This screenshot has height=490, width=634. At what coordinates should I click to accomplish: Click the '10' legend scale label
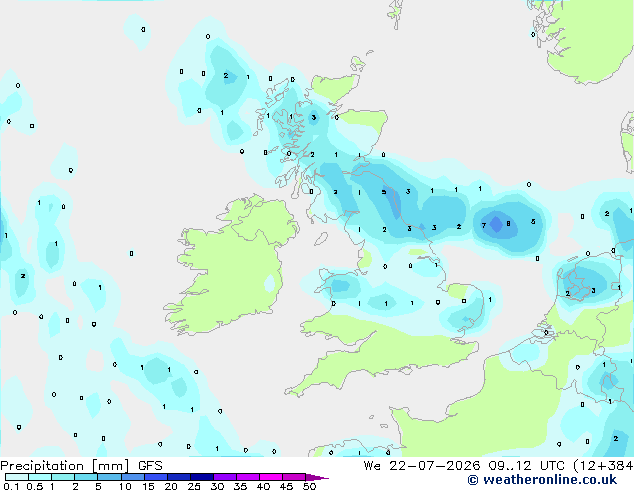tap(125, 486)
